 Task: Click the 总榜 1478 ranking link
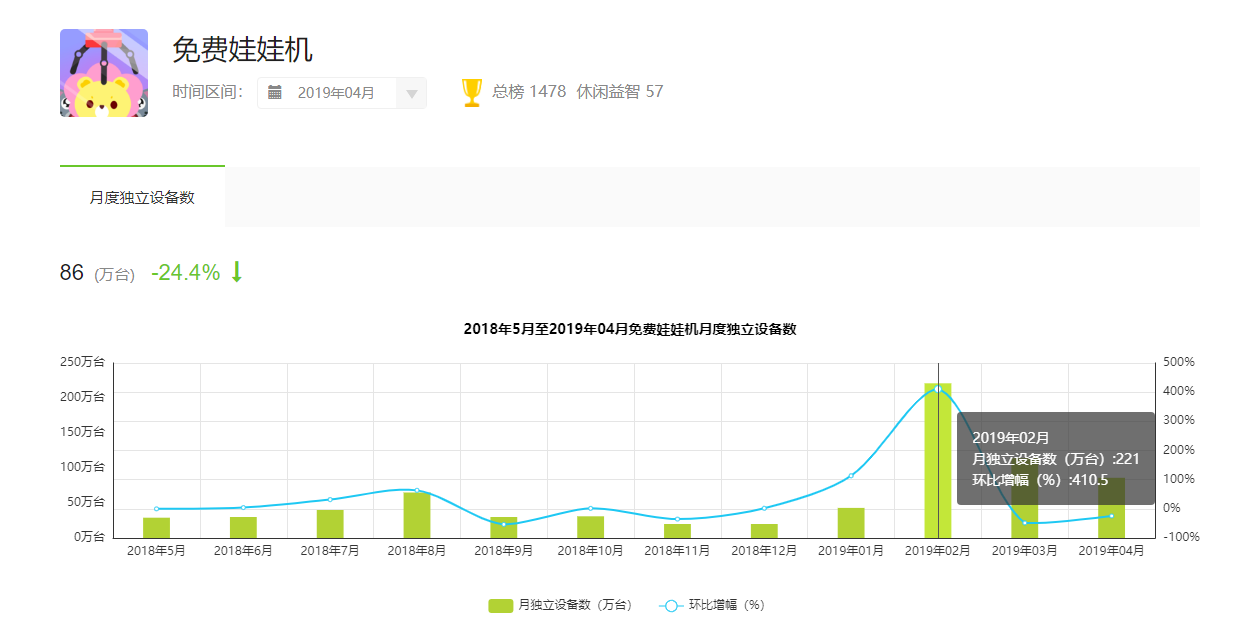pyautogui.click(x=529, y=92)
